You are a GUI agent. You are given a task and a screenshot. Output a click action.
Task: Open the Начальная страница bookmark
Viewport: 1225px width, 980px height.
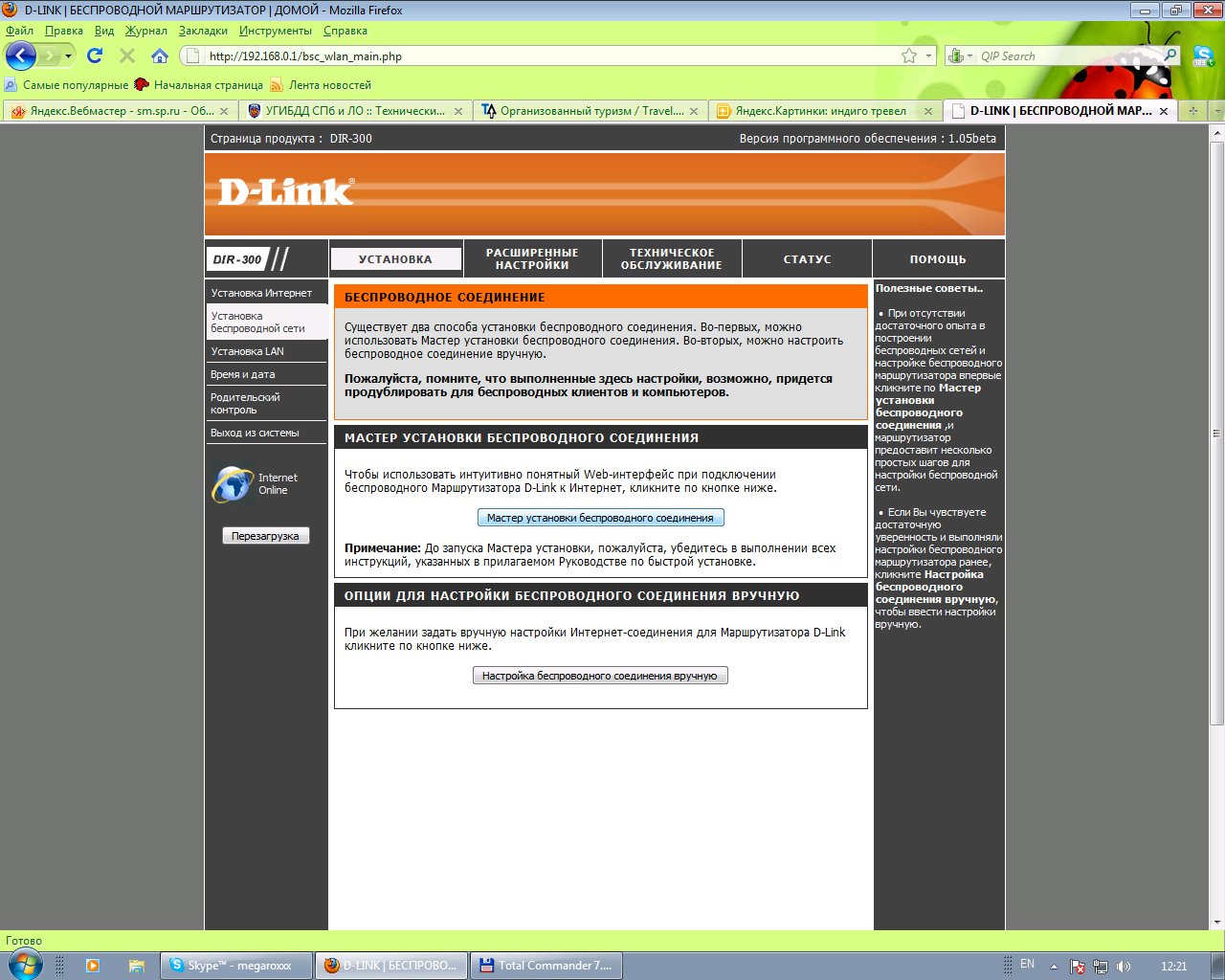[199, 84]
